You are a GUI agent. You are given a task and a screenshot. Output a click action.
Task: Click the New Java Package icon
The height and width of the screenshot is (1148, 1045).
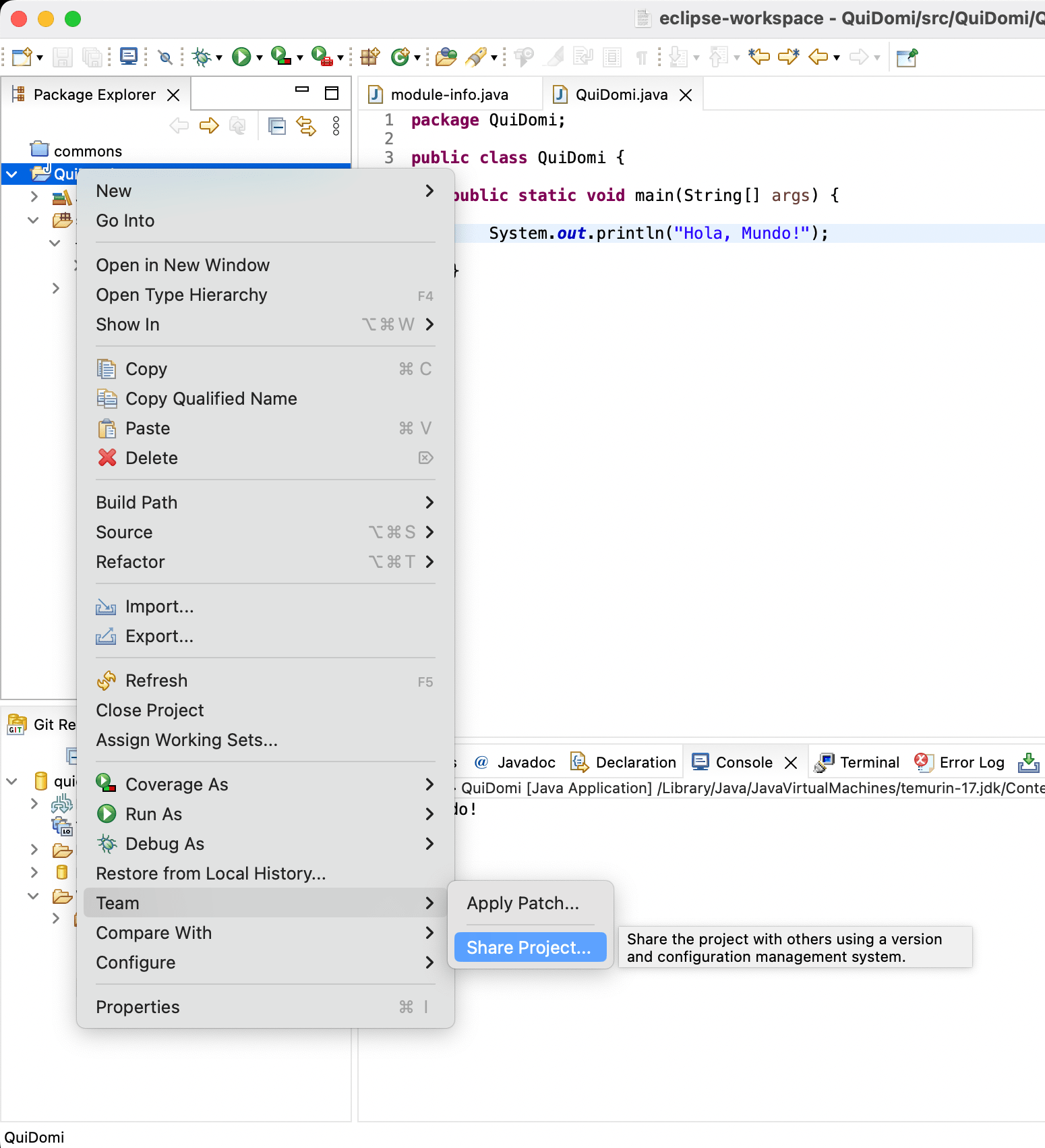[x=370, y=57]
